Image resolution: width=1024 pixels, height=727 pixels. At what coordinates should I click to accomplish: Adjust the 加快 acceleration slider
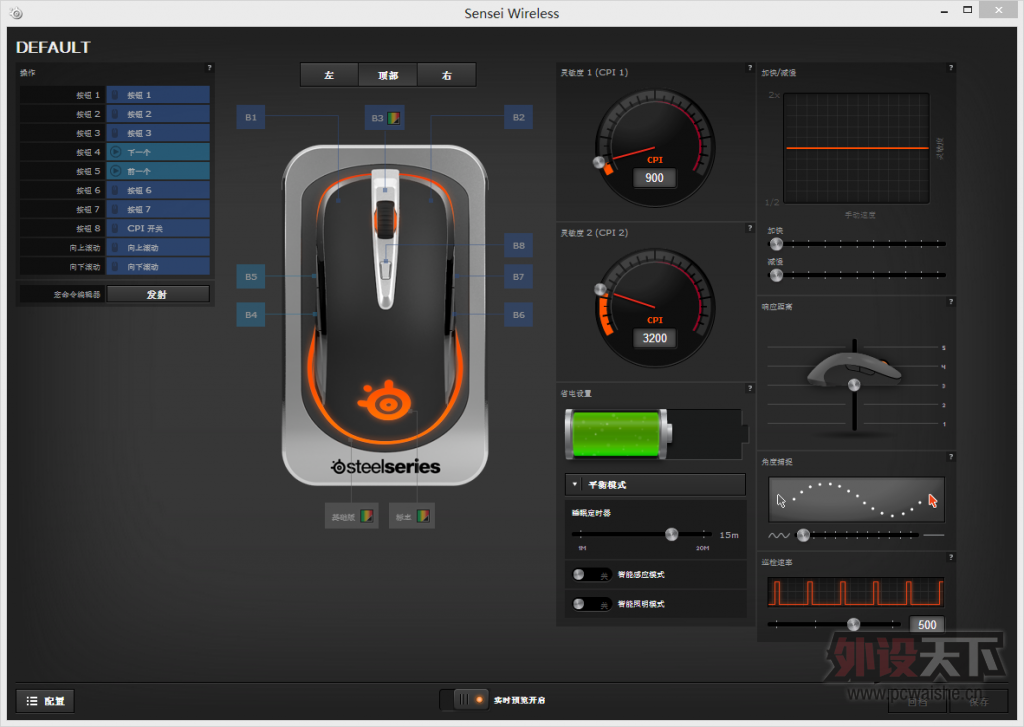point(776,244)
